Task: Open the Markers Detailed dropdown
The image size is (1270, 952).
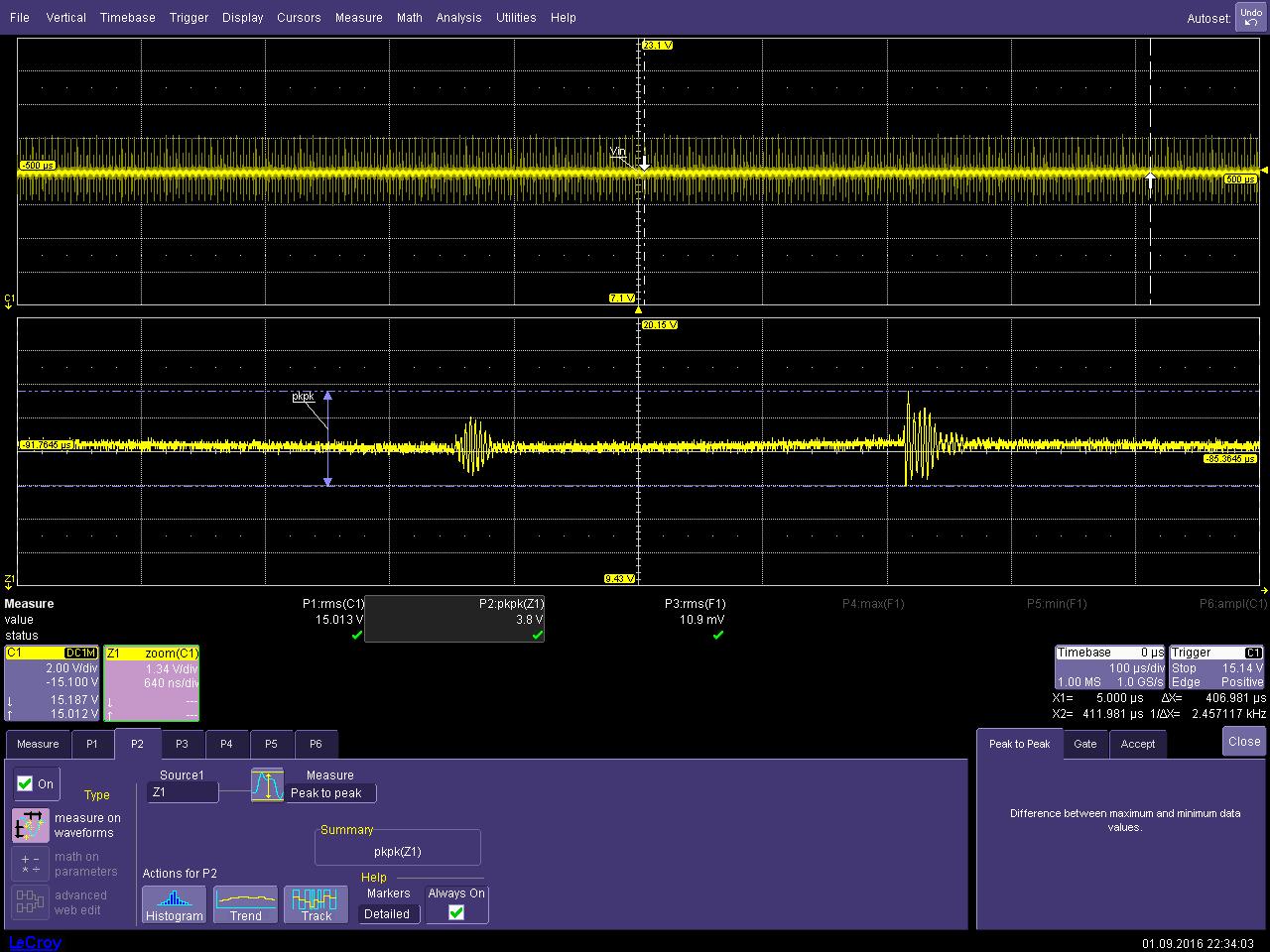Action: (387, 913)
